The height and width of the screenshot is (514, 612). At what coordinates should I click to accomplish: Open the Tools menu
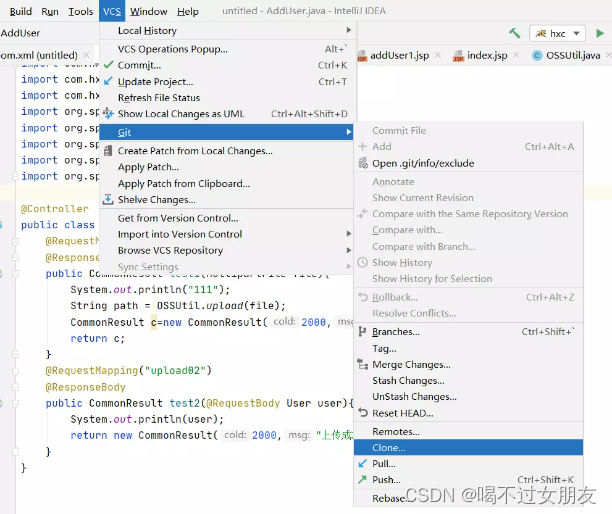[80, 11]
